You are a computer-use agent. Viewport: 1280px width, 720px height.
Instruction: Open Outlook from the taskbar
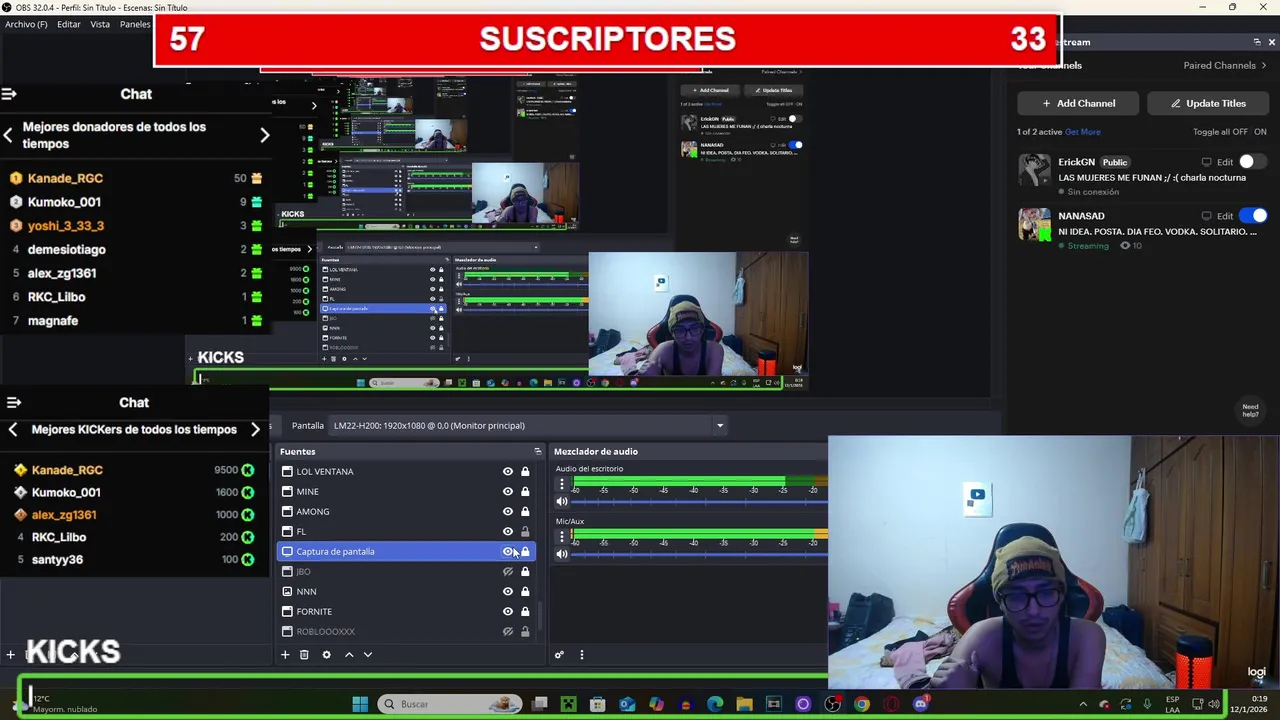(x=627, y=704)
